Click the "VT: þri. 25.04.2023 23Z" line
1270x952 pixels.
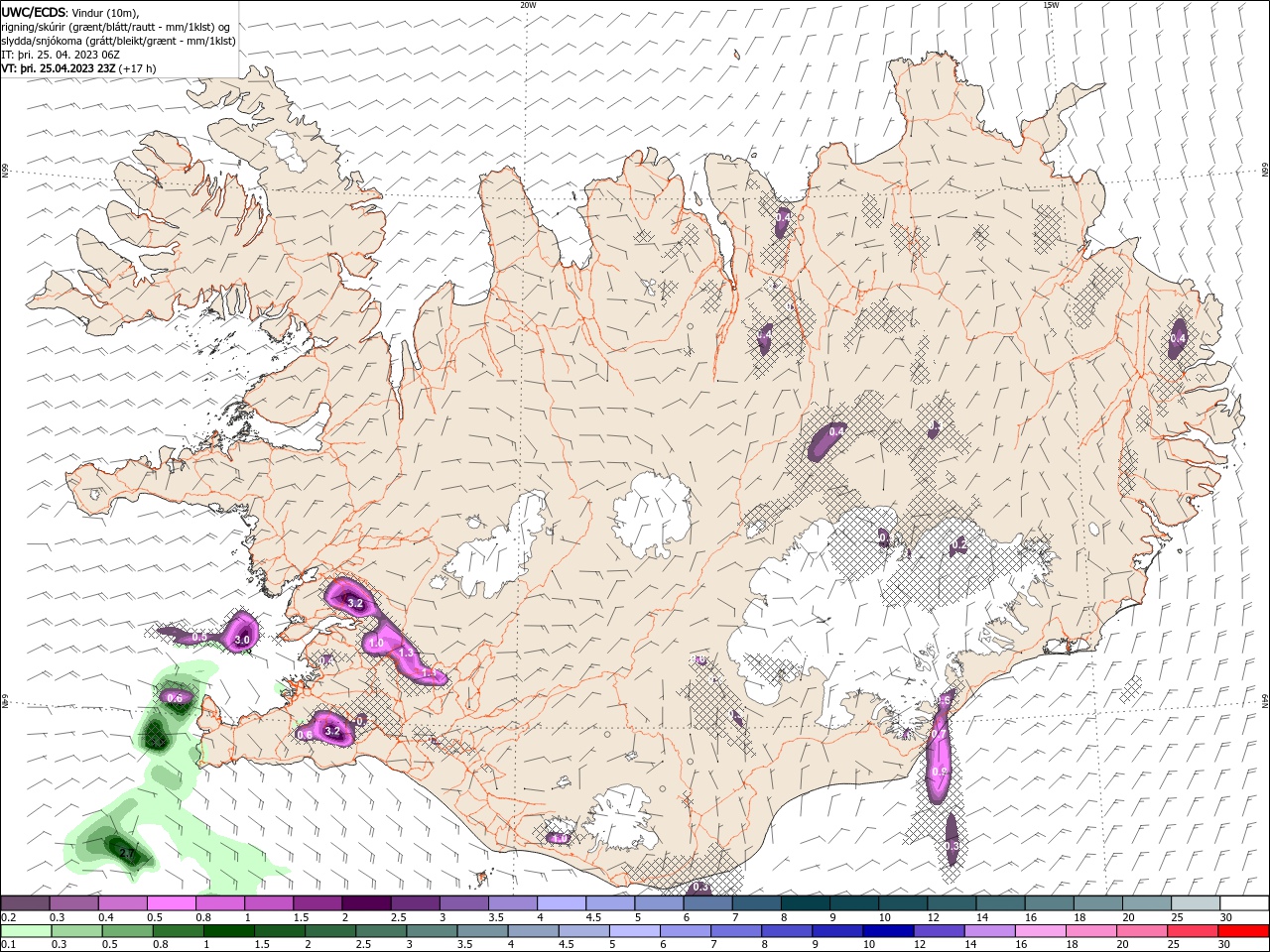59,68
